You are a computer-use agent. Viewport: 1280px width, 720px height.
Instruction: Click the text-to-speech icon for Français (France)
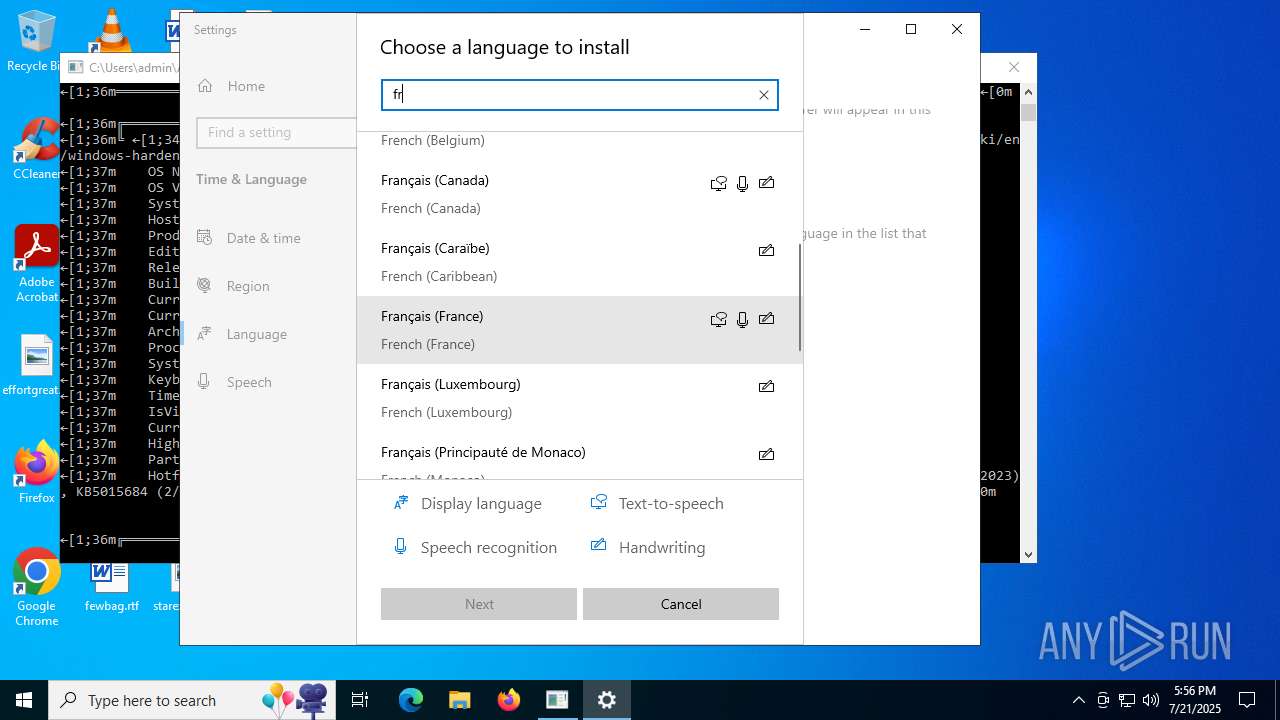718,319
